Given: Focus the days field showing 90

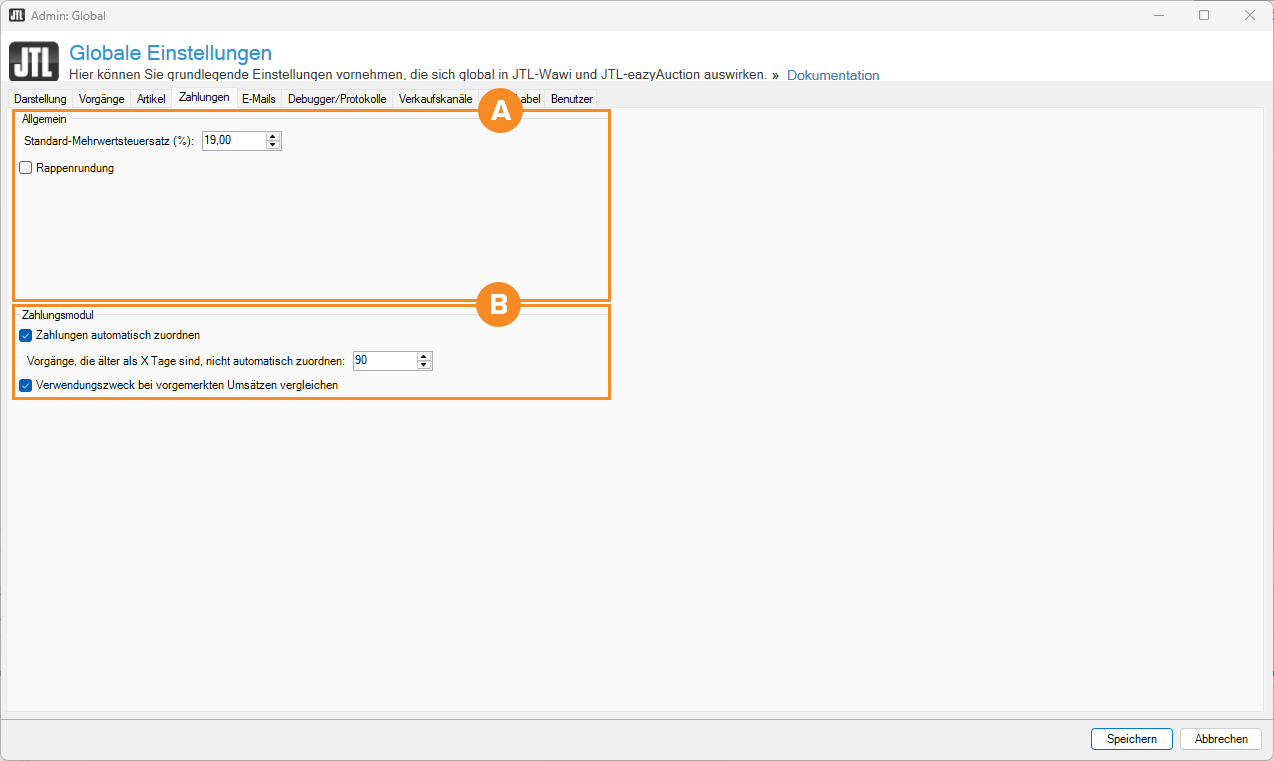Looking at the screenshot, I should pos(383,360).
